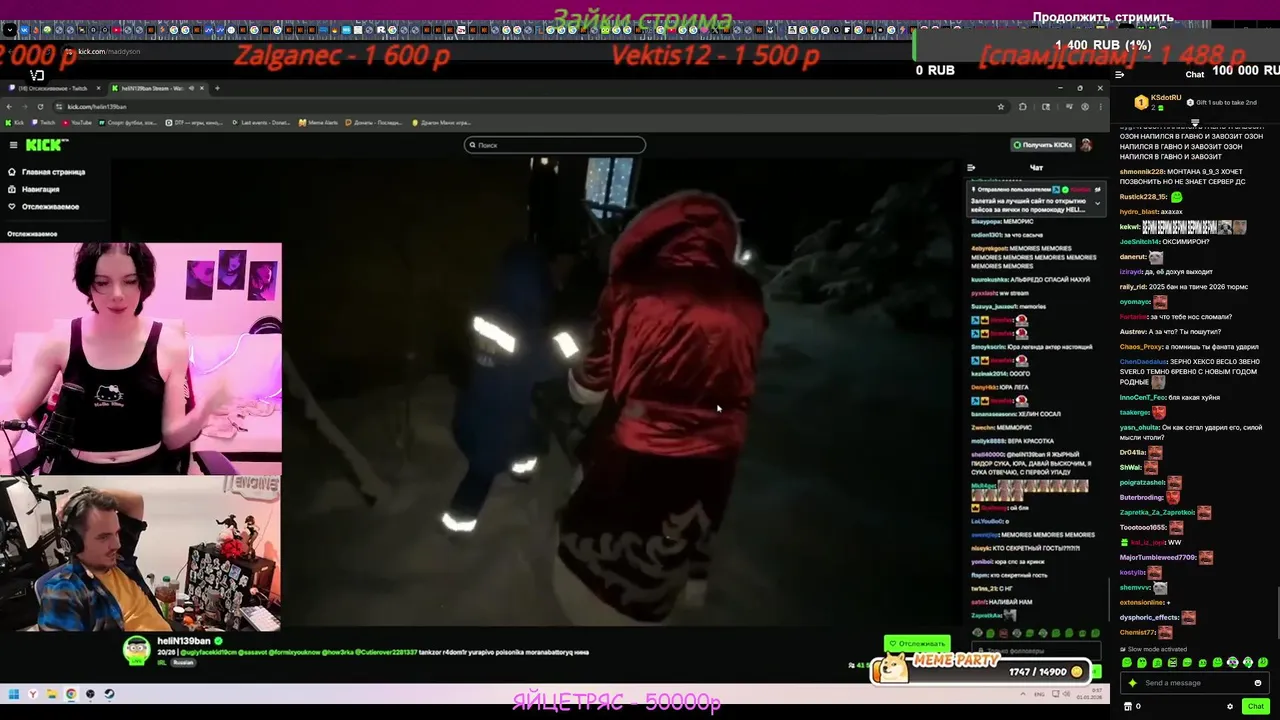This screenshot has width=1280, height=720.
Task: Click the helIN139ban streamer avatar
Action: [136, 650]
